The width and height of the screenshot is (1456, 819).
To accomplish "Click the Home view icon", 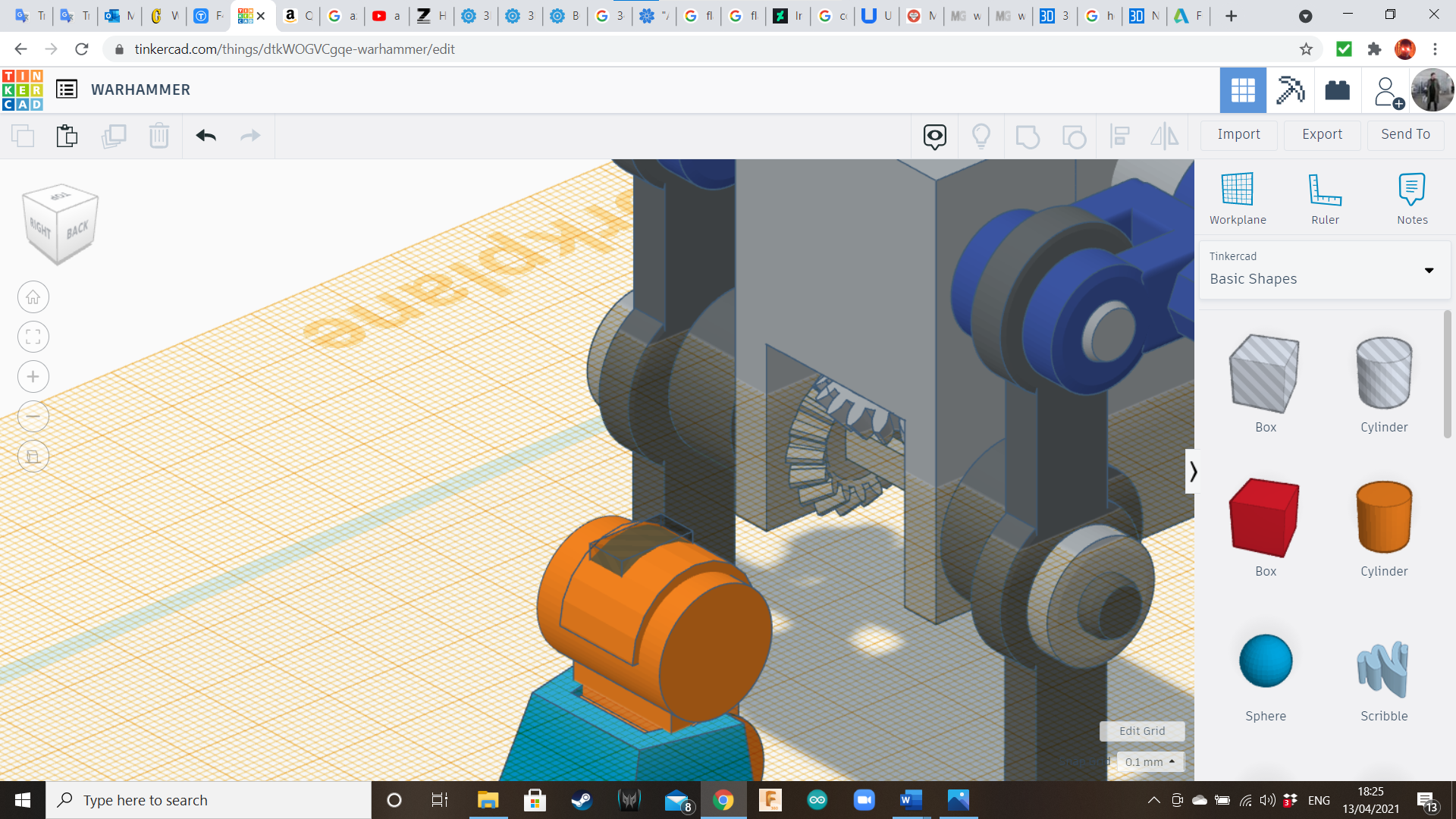I will pos(33,297).
